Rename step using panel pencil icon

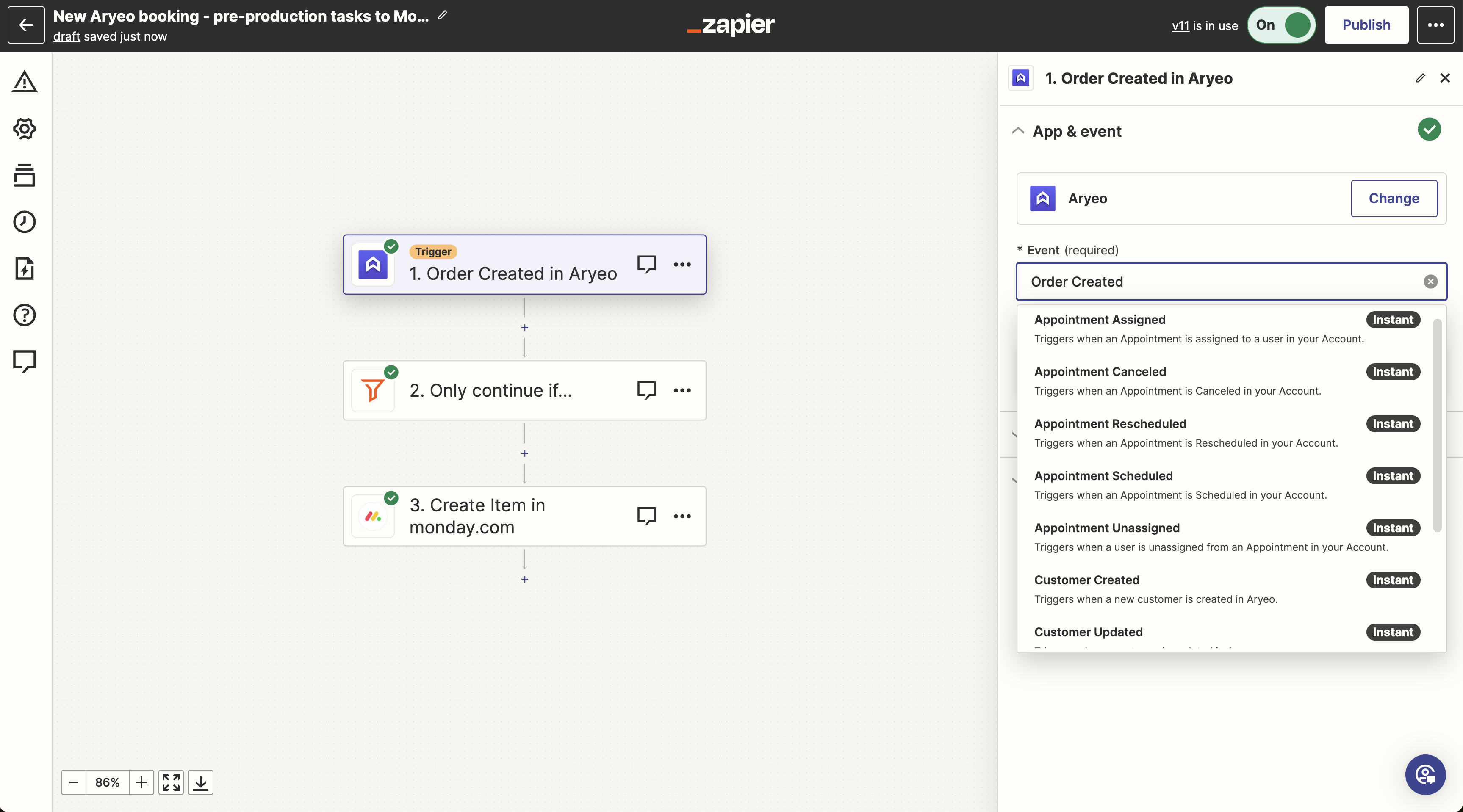point(1420,78)
